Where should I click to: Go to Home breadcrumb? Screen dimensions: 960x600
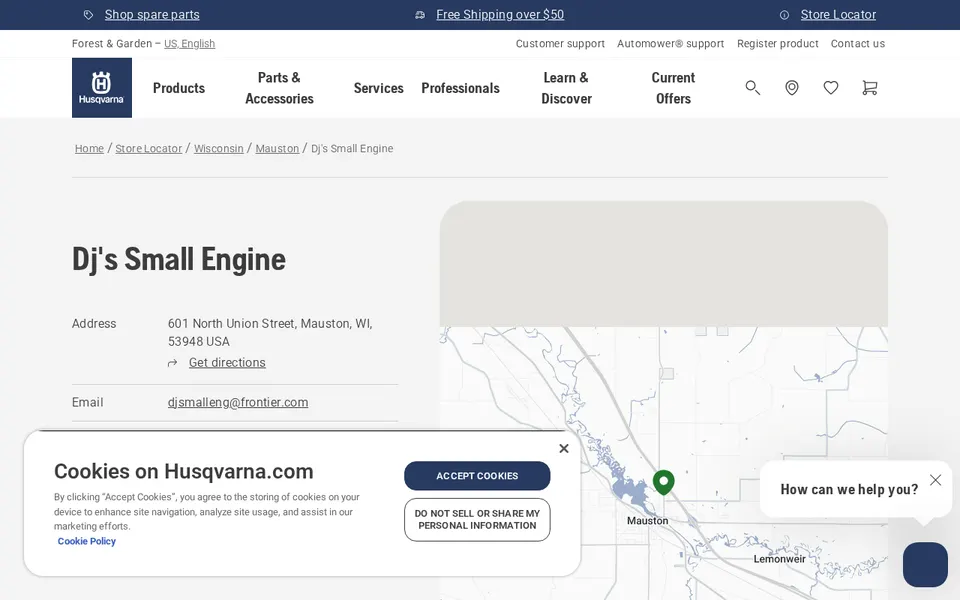click(x=89, y=149)
